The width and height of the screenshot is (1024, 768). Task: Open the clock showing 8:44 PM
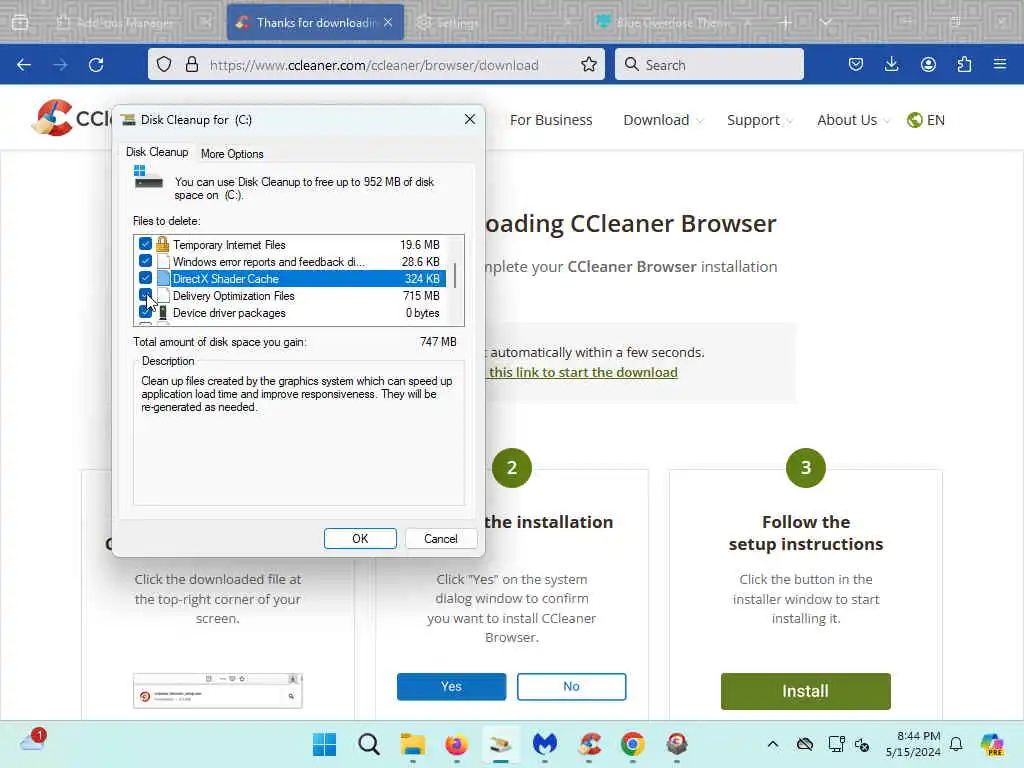913,744
